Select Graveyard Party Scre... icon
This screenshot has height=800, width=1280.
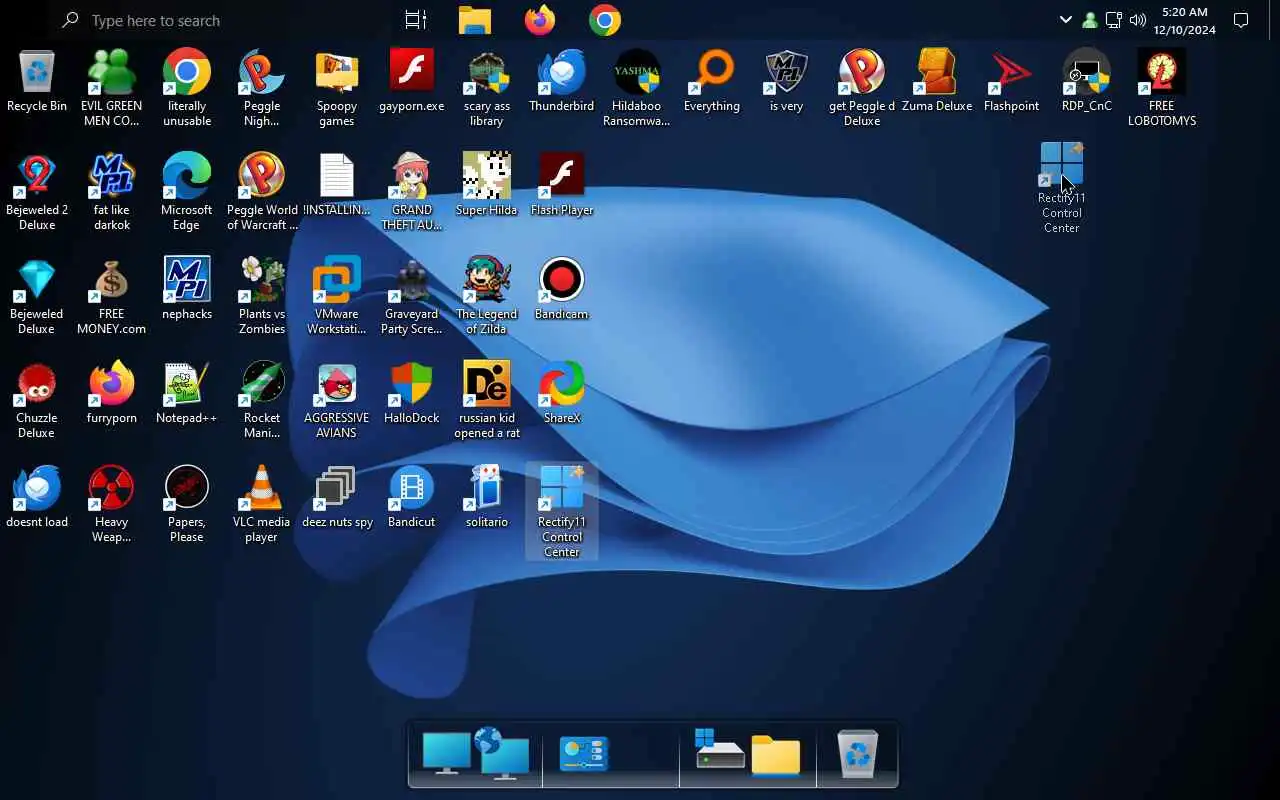pos(412,296)
